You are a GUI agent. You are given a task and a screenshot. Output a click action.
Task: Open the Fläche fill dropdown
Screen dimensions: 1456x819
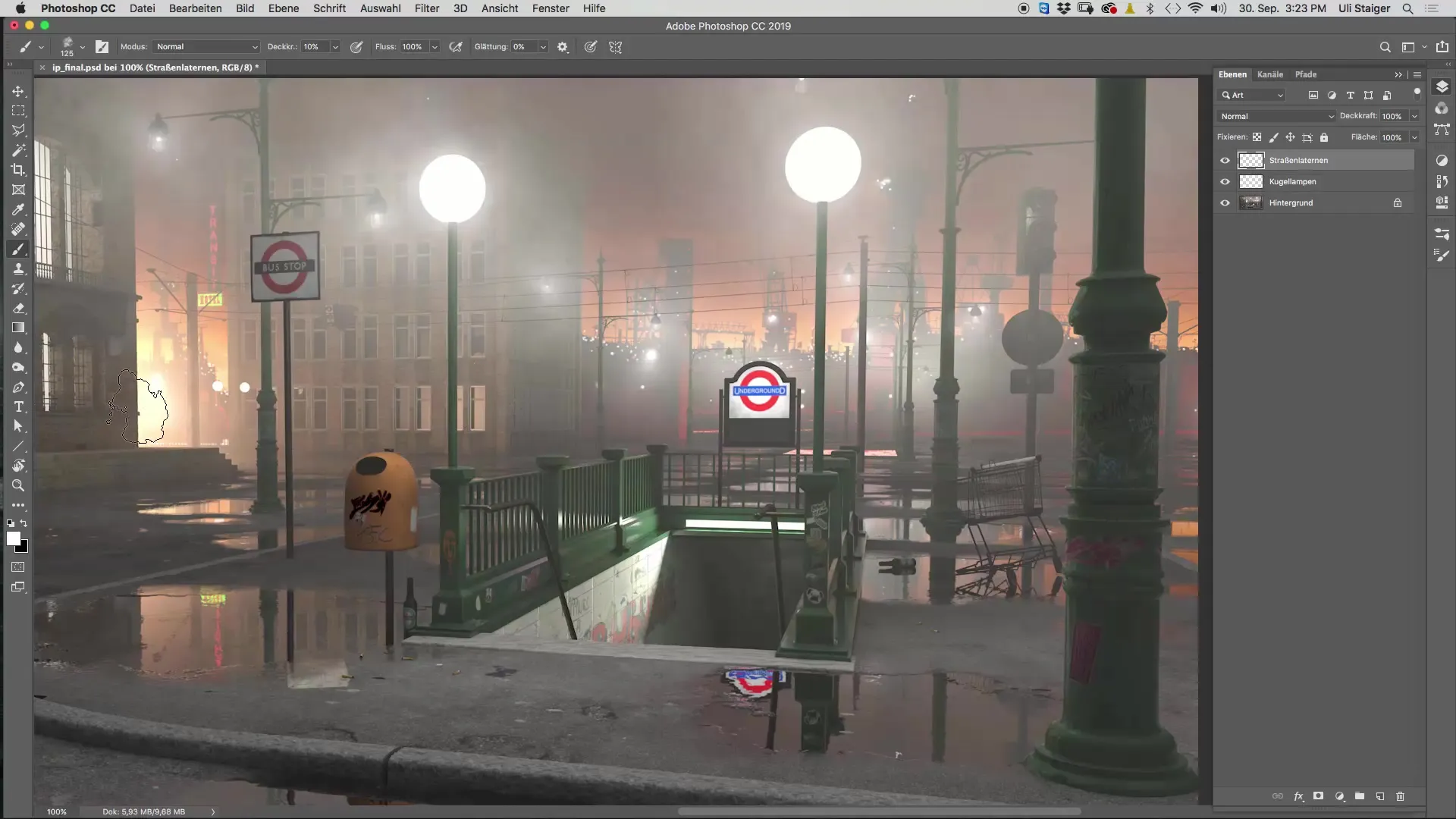pos(1414,137)
